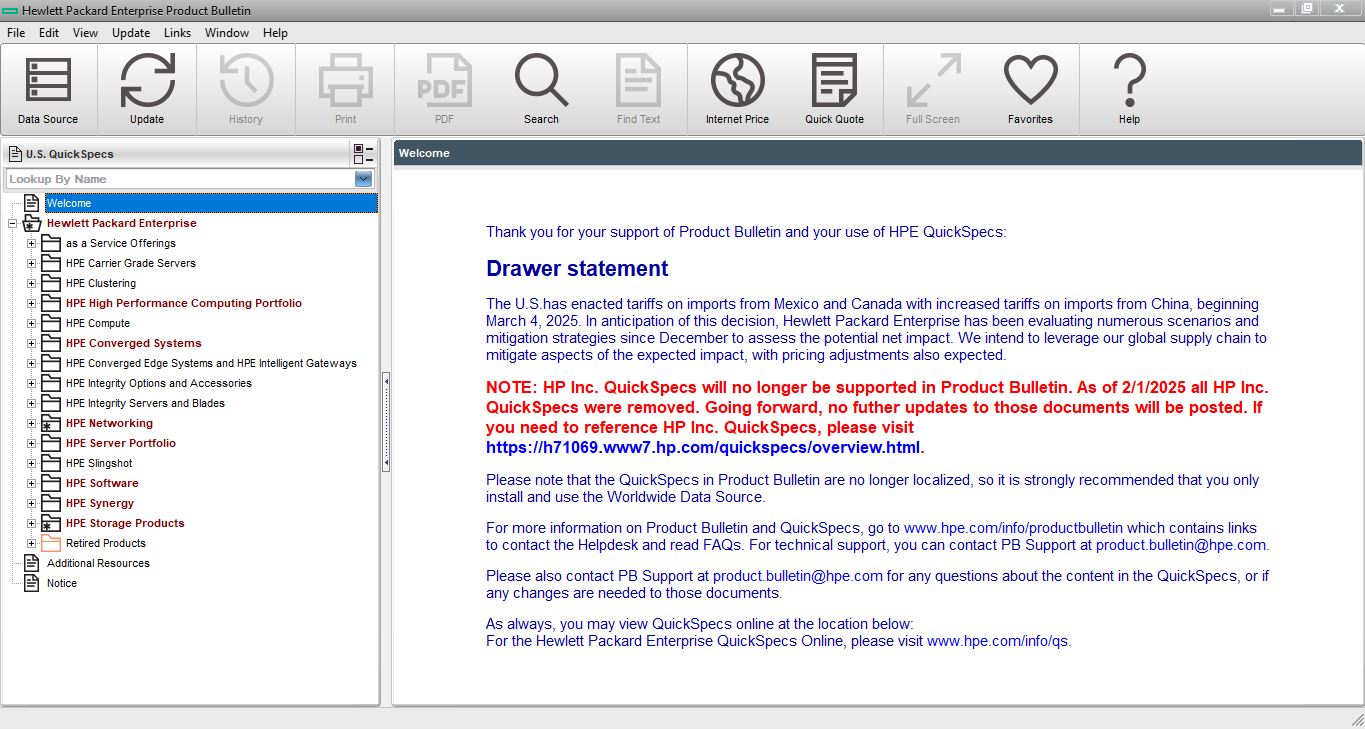Open the Update menu
This screenshot has height=729, width=1365.
pyautogui.click(x=131, y=33)
